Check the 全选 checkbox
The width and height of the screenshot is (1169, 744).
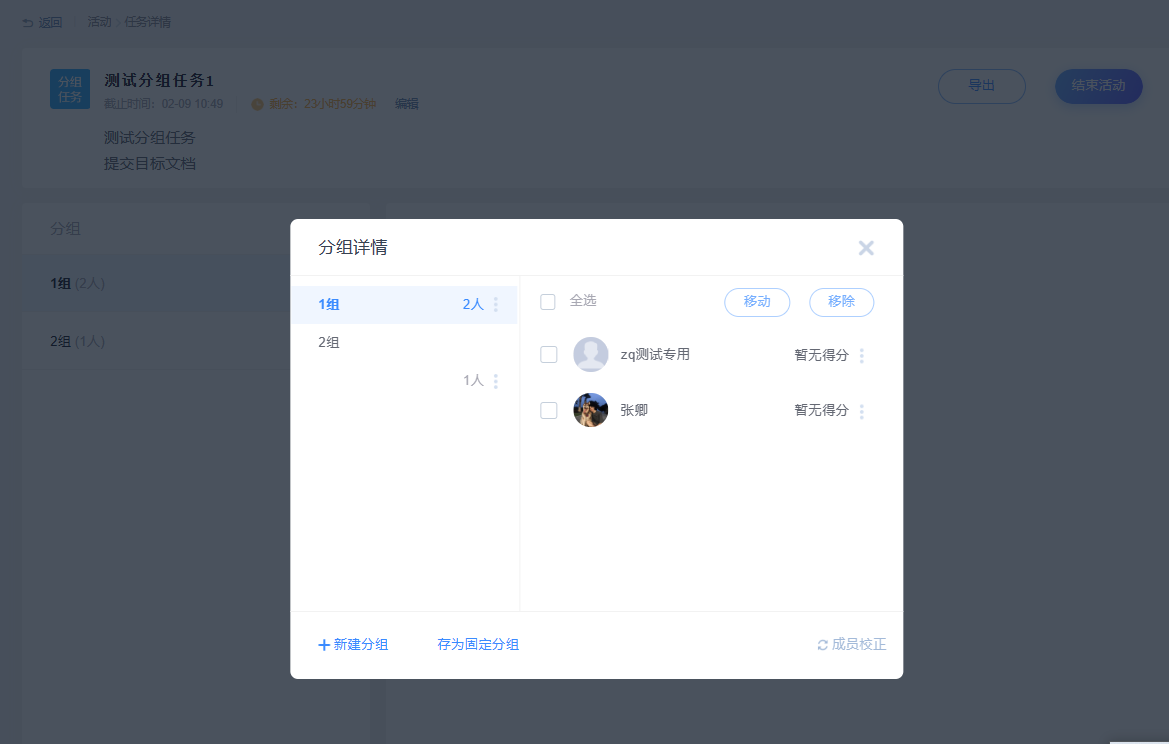tap(548, 302)
